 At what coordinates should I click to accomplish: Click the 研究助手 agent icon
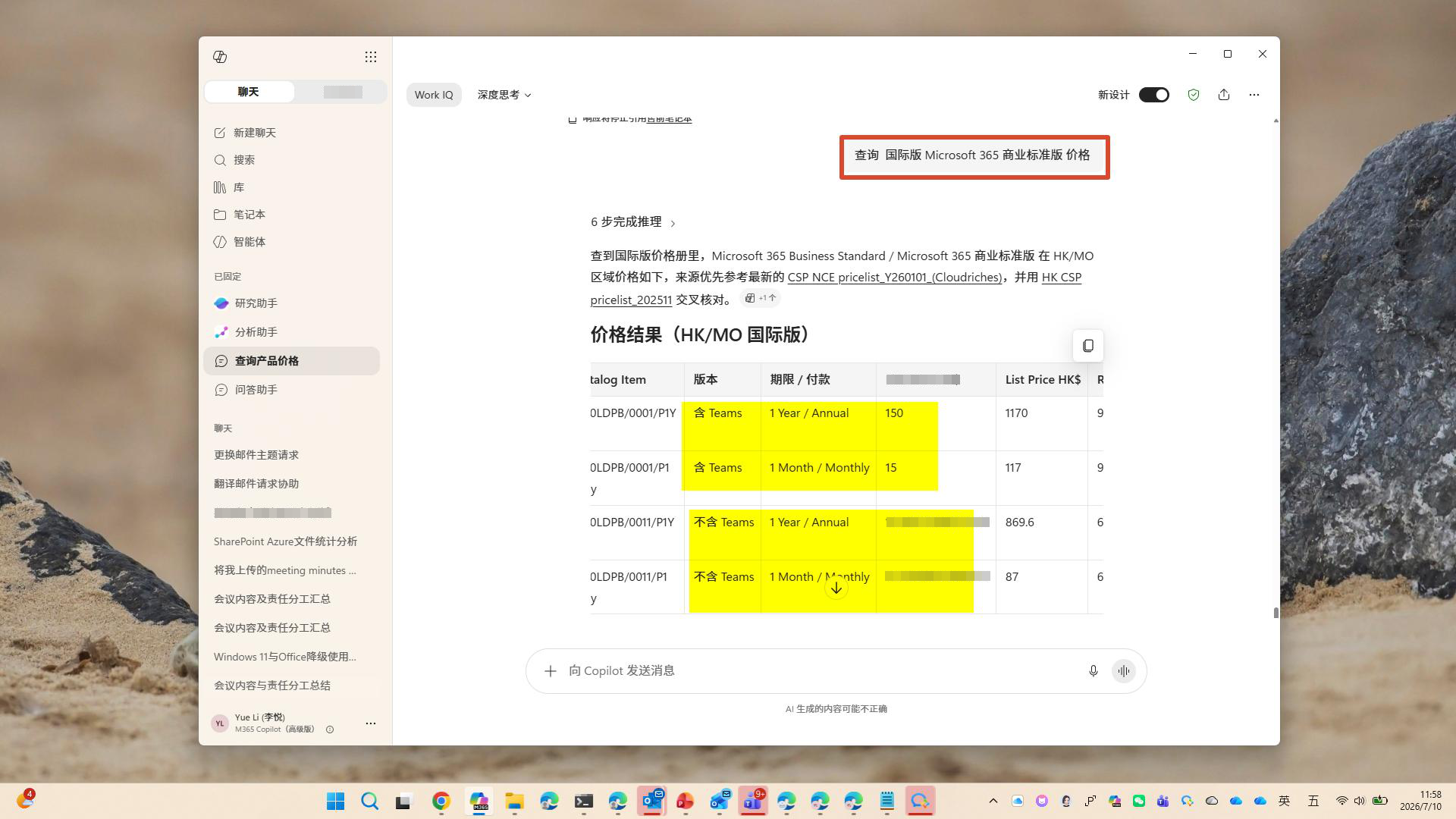pos(221,303)
